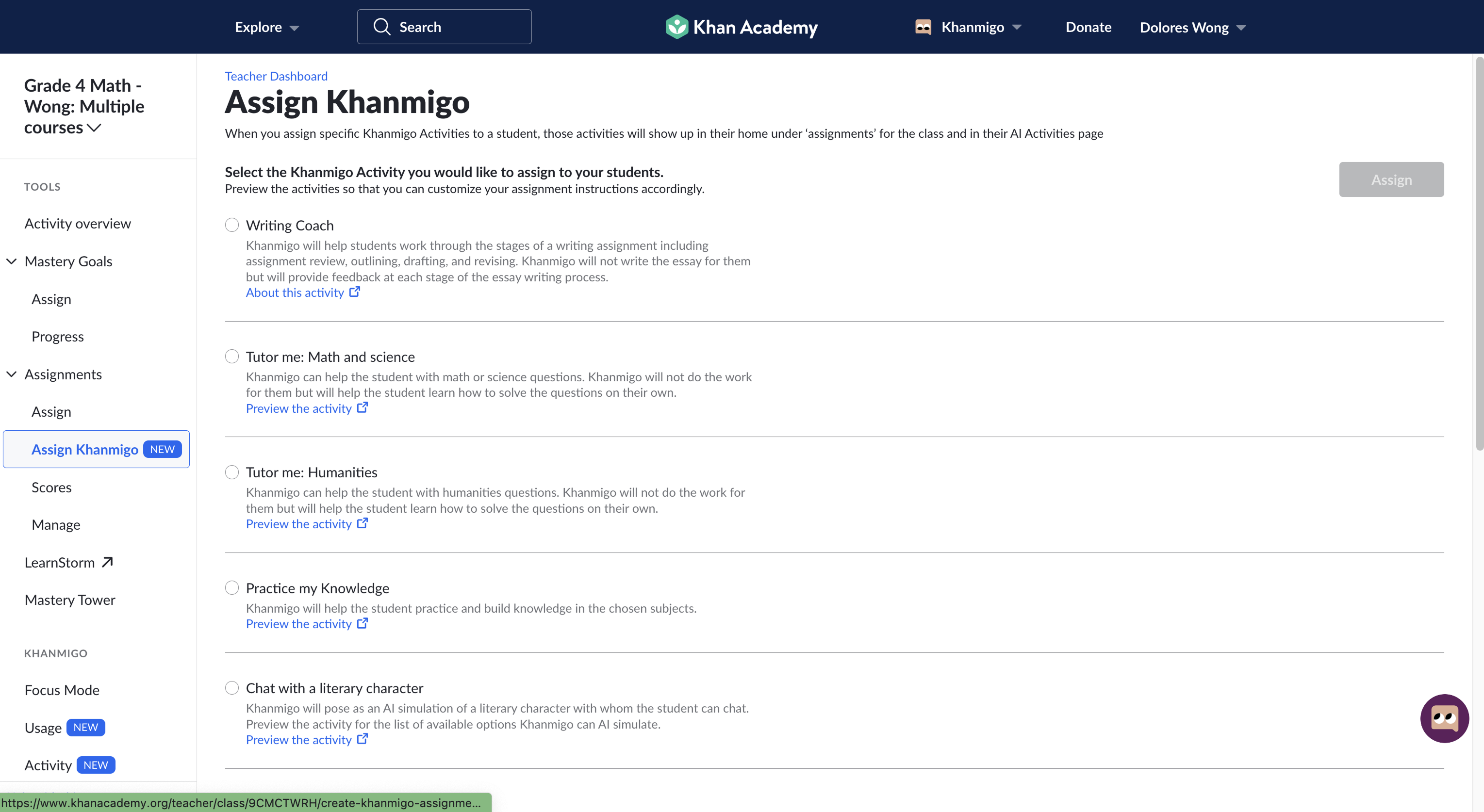The height and width of the screenshot is (812, 1484).
Task: Choose Practice my Knowledge radio button
Action: coord(231,588)
